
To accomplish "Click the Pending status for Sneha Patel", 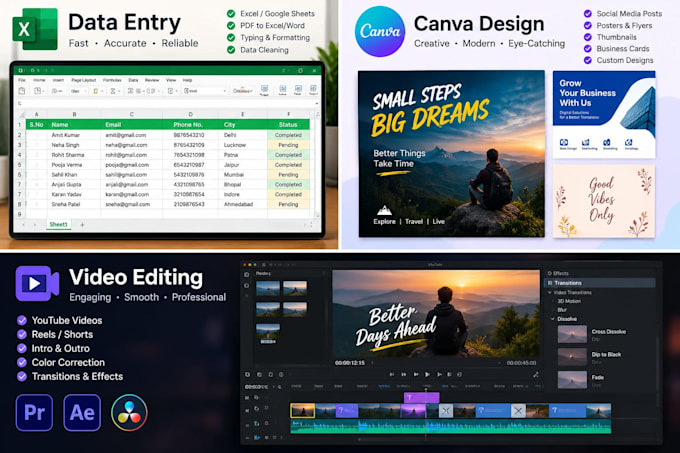I will [288, 204].
